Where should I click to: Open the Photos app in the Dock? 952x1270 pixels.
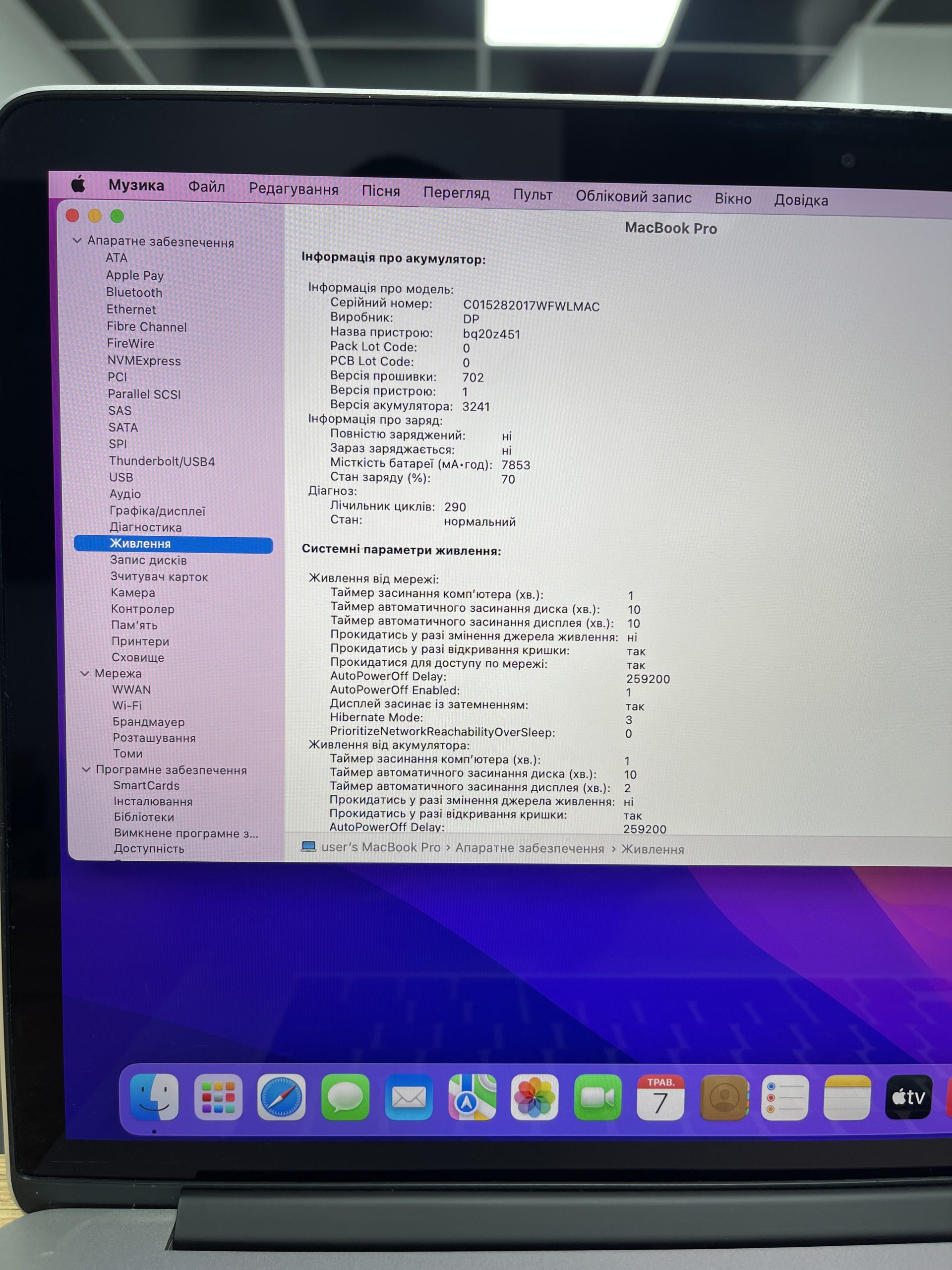pos(534,1097)
